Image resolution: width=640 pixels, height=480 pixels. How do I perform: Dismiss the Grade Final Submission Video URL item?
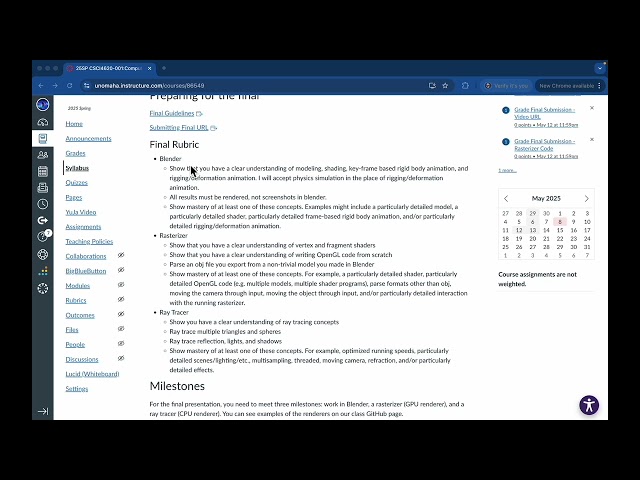(592, 108)
